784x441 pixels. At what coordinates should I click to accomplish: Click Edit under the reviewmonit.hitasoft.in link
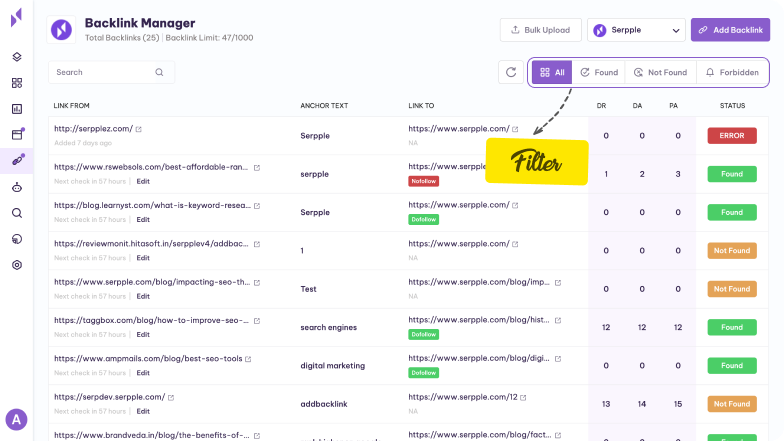143,258
